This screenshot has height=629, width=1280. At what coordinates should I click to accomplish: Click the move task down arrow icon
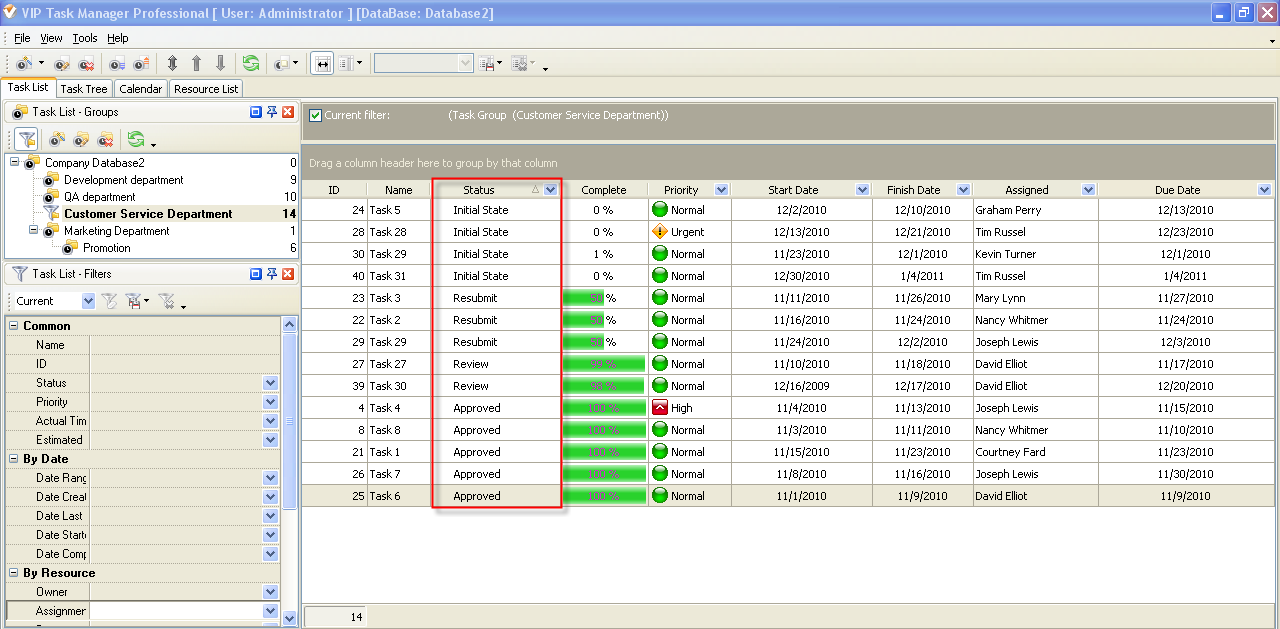(x=220, y=63)
